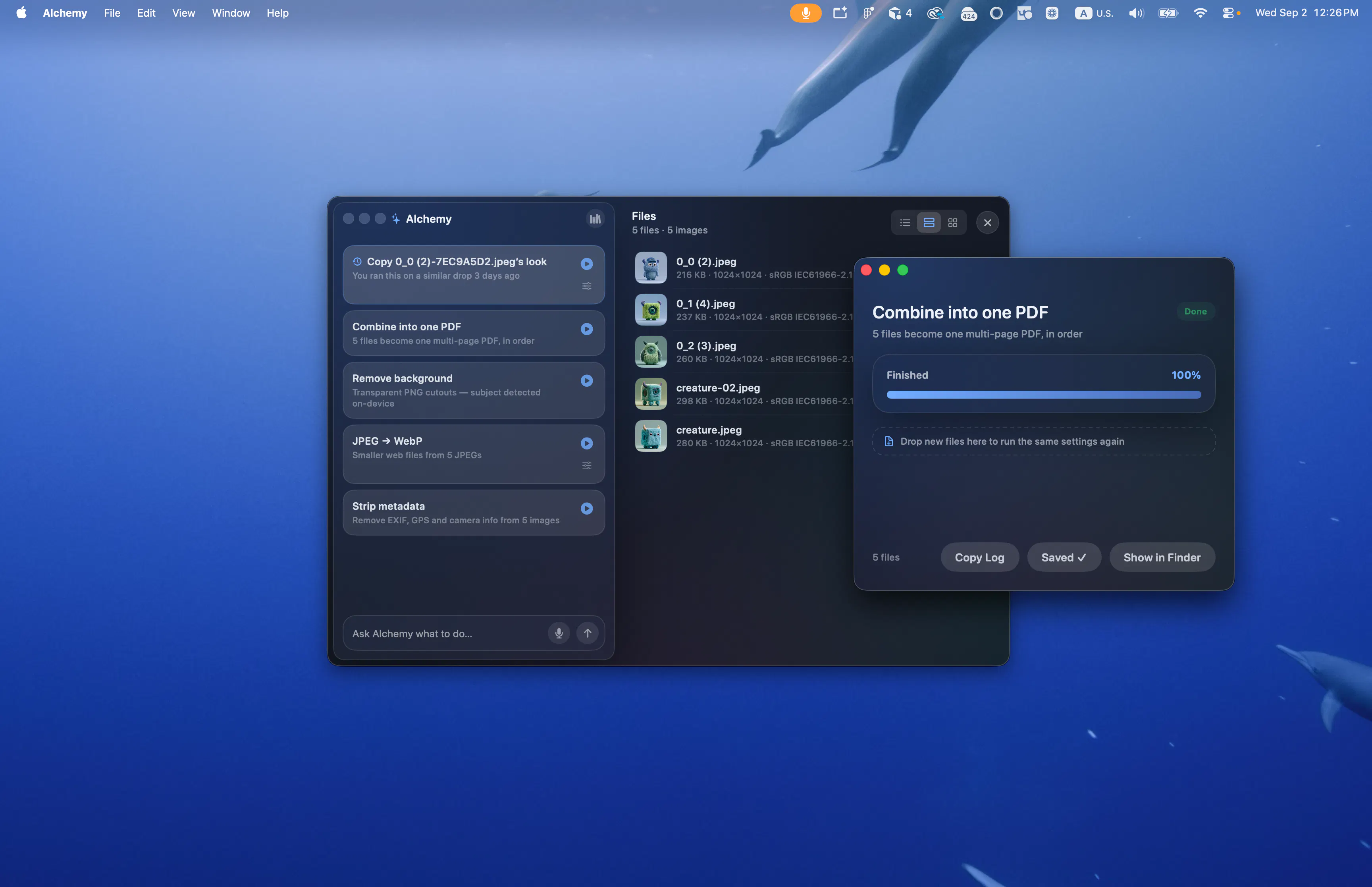1372x887 pixels.
Task: Open the Apple menu
Action: click(21, 13)
